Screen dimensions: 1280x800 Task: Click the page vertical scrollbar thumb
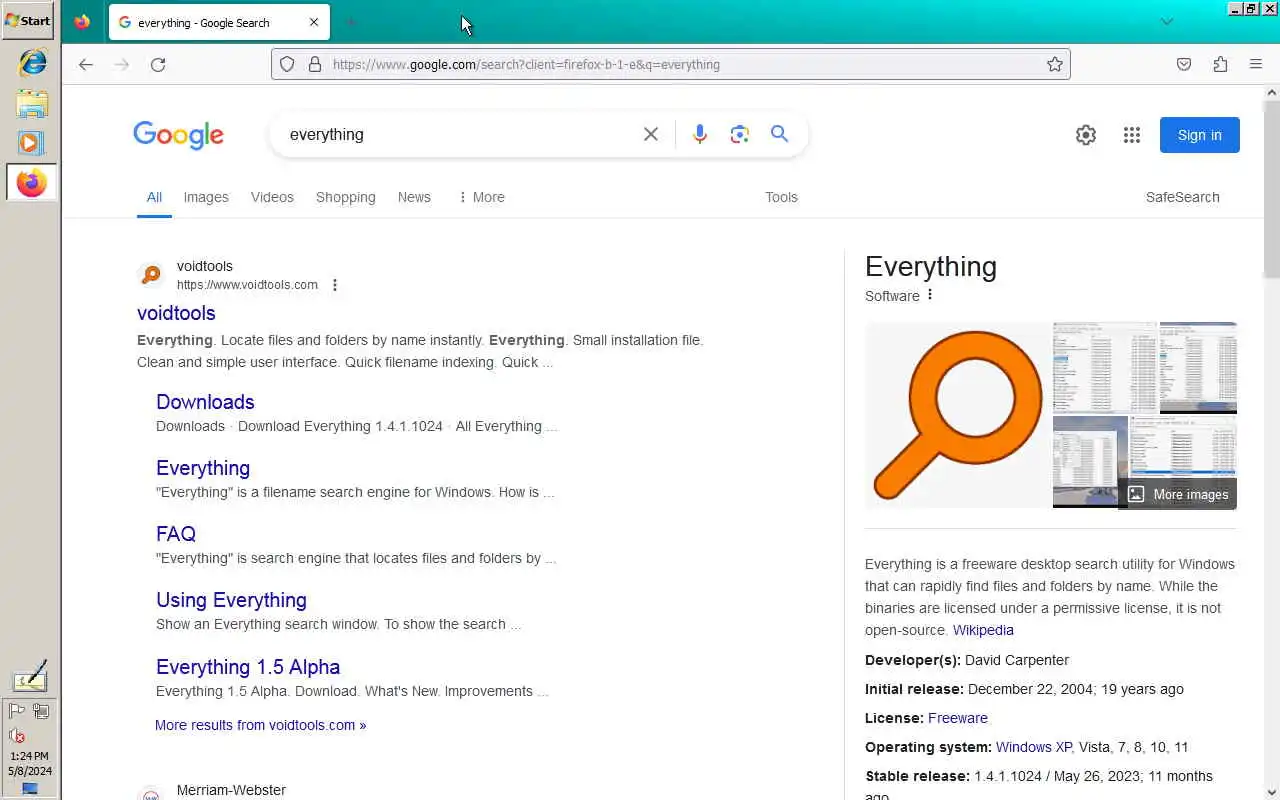point(1271,190)
